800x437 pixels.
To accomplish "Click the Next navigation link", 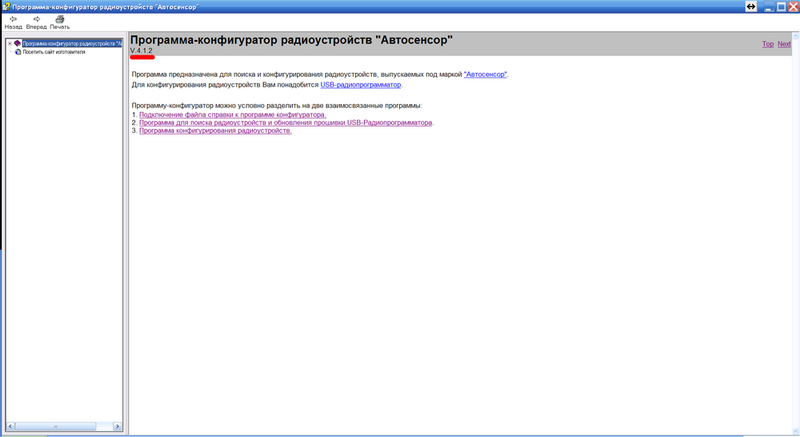I will point(784,44).
